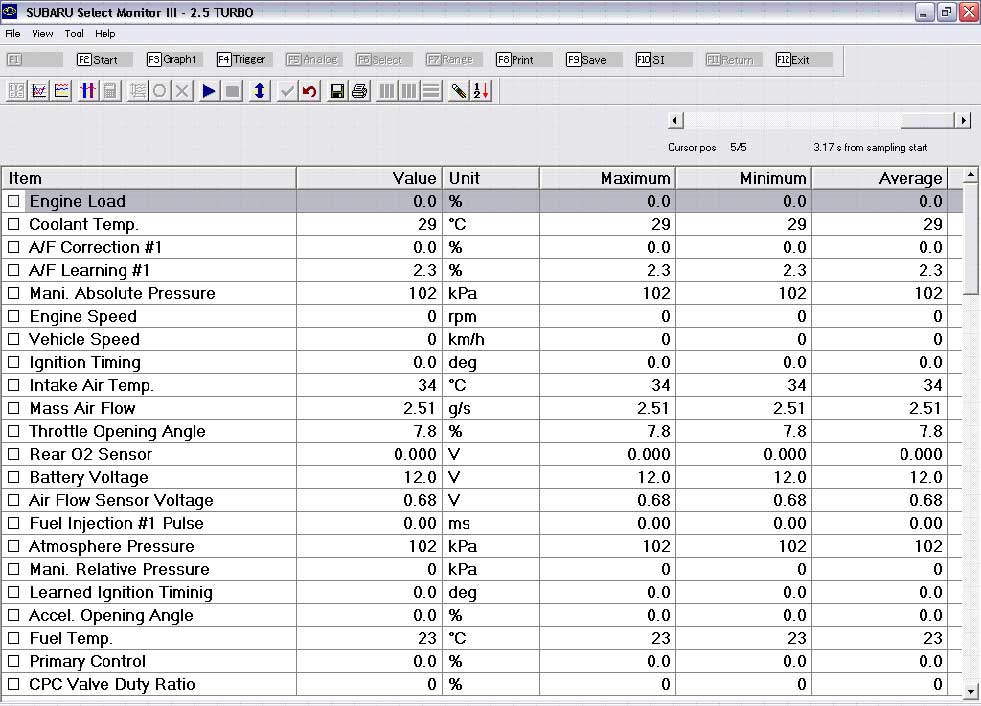981x706 pixels.
Task: Open the Tool menu
Action: coord(74,33)
